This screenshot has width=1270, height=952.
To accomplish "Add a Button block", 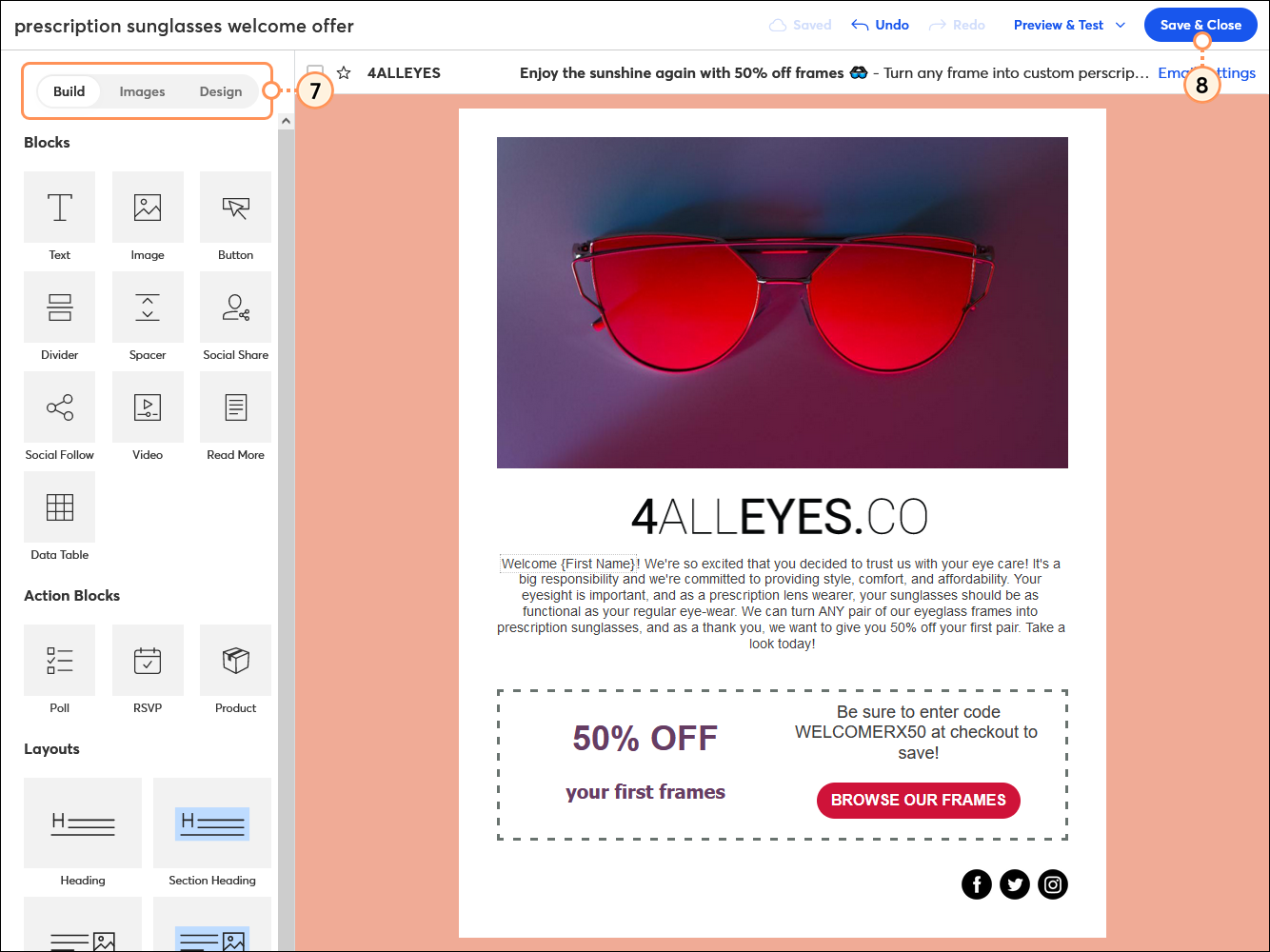I will [235, 208].
